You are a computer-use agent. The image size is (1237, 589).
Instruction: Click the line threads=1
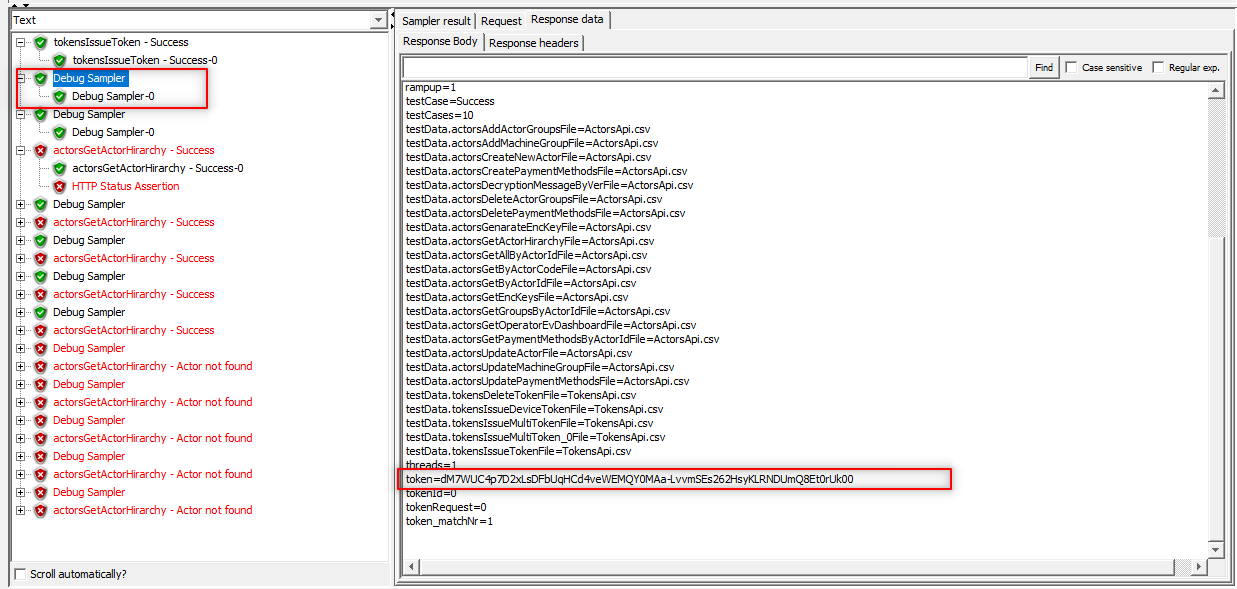[431, 465]
